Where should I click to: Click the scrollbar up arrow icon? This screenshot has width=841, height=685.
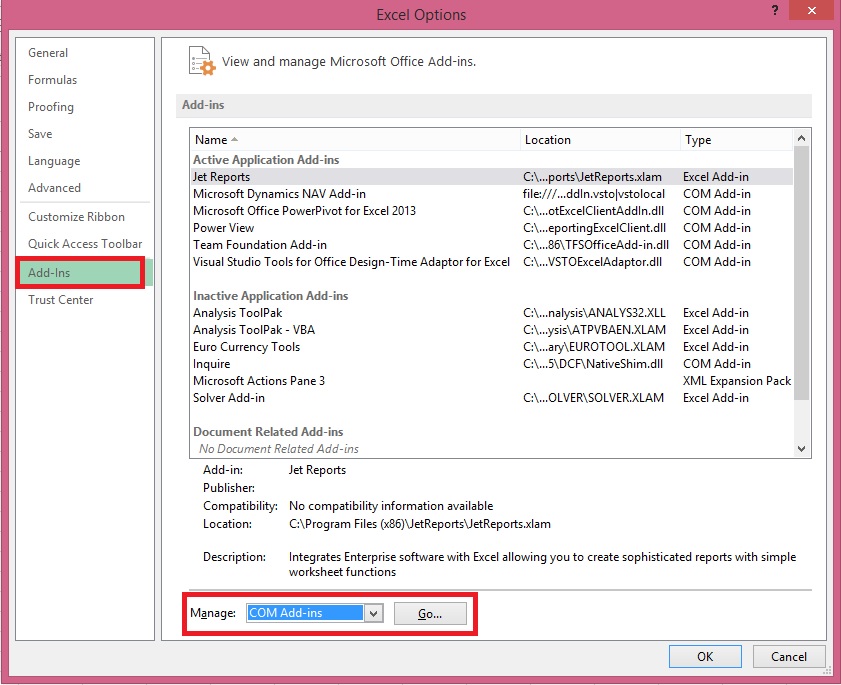(800, 138)
